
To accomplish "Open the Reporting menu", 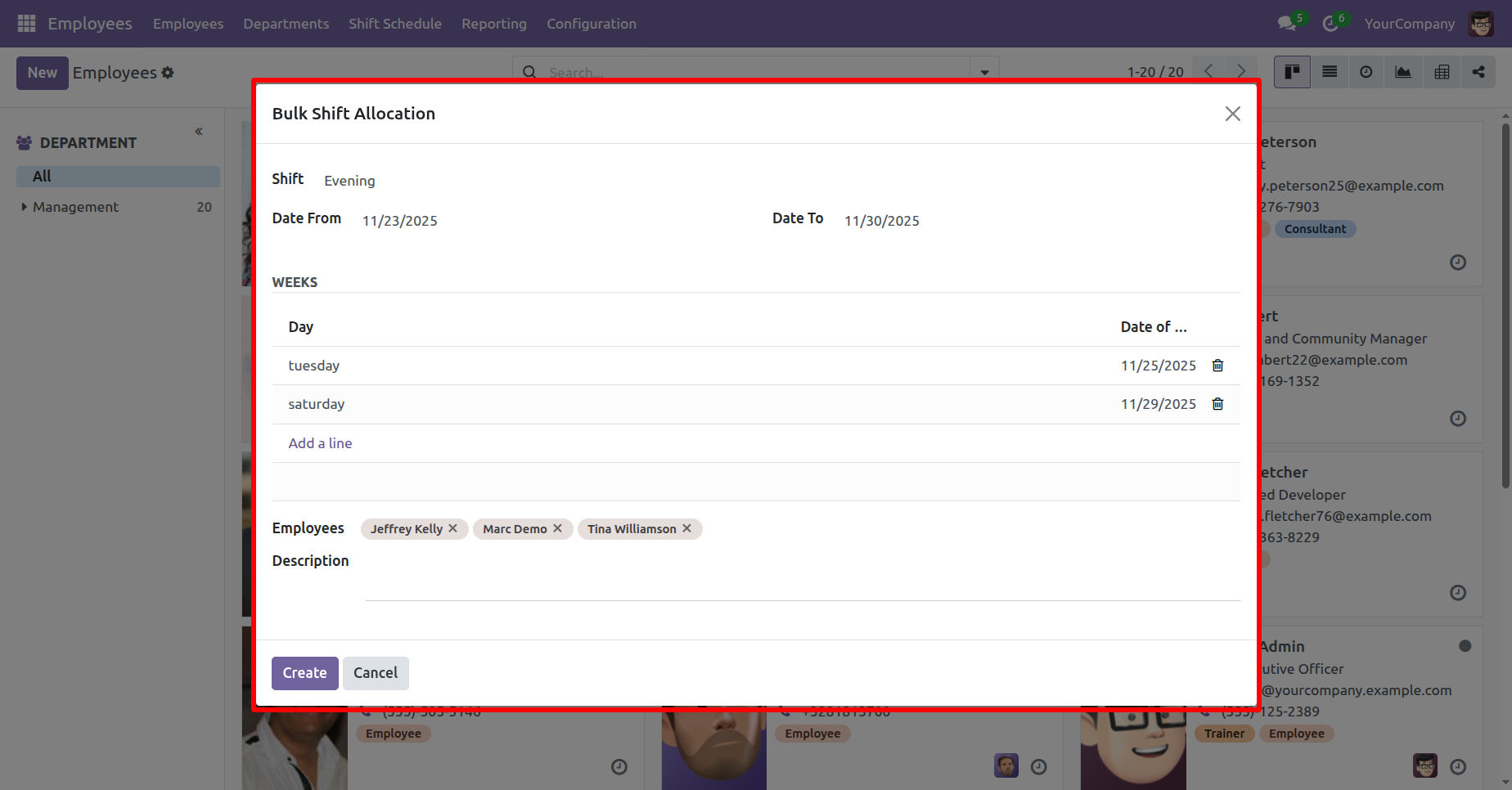I will [x=494, y=24].
